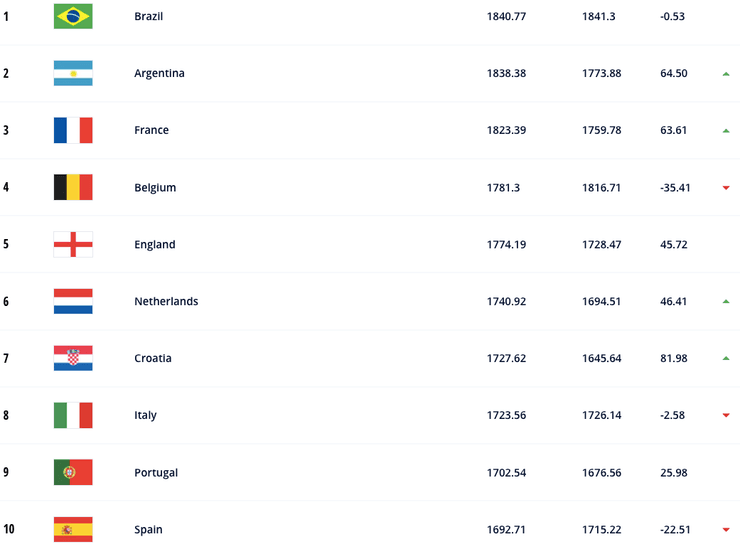
Task: Click England's total points 1774.19
Action: (507, 245)
